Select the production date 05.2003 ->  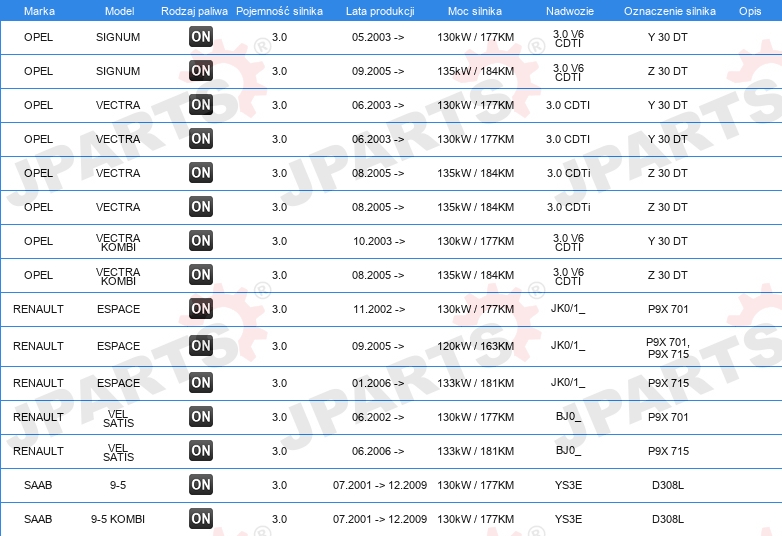pos(378,37)
